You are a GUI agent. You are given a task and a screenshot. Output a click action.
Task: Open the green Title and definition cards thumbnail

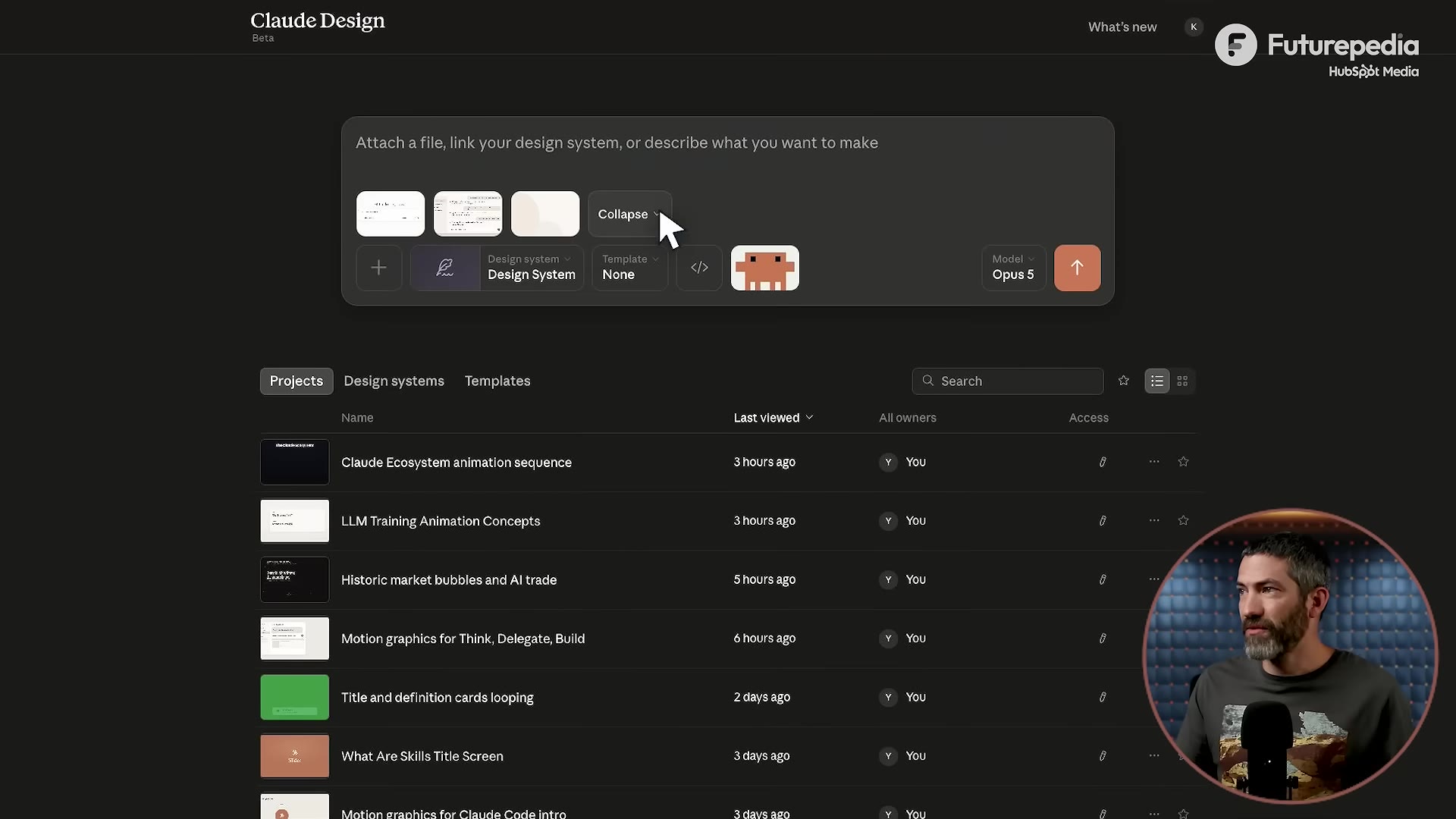coord(295,697)
